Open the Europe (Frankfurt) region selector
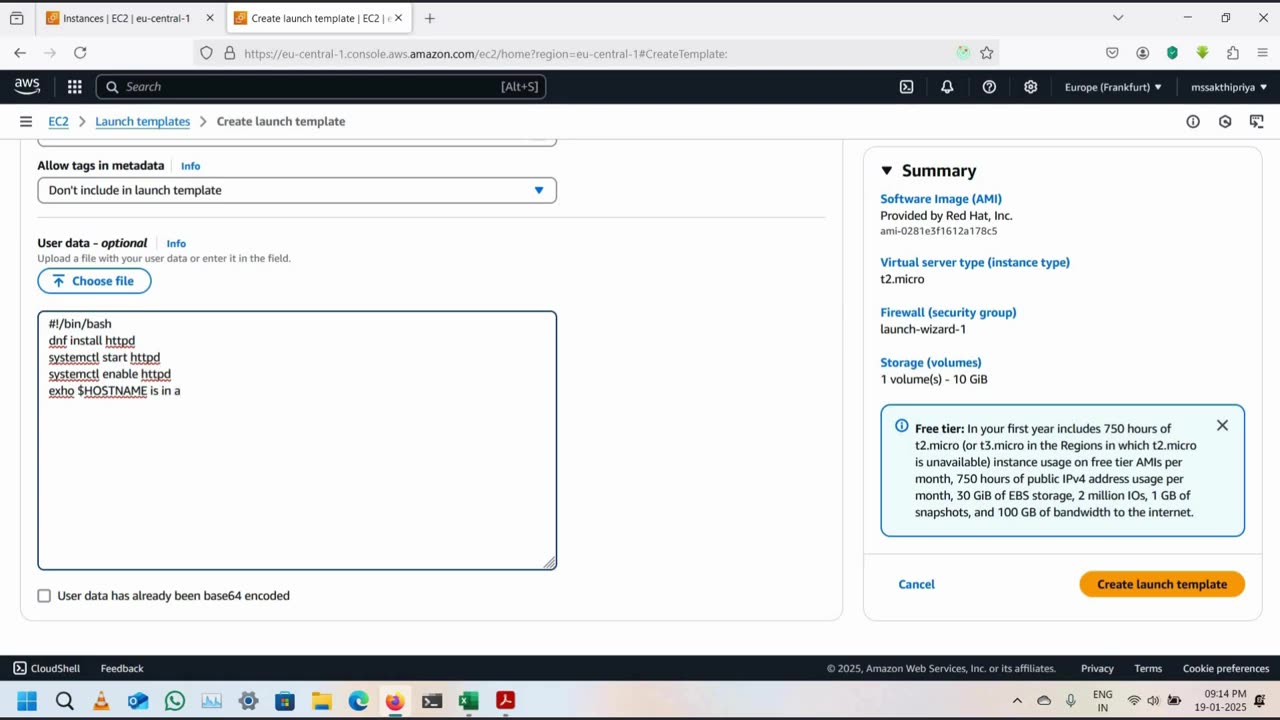Image resolution: width=1280 pixels, height=720 pixels. [1113, 87]
